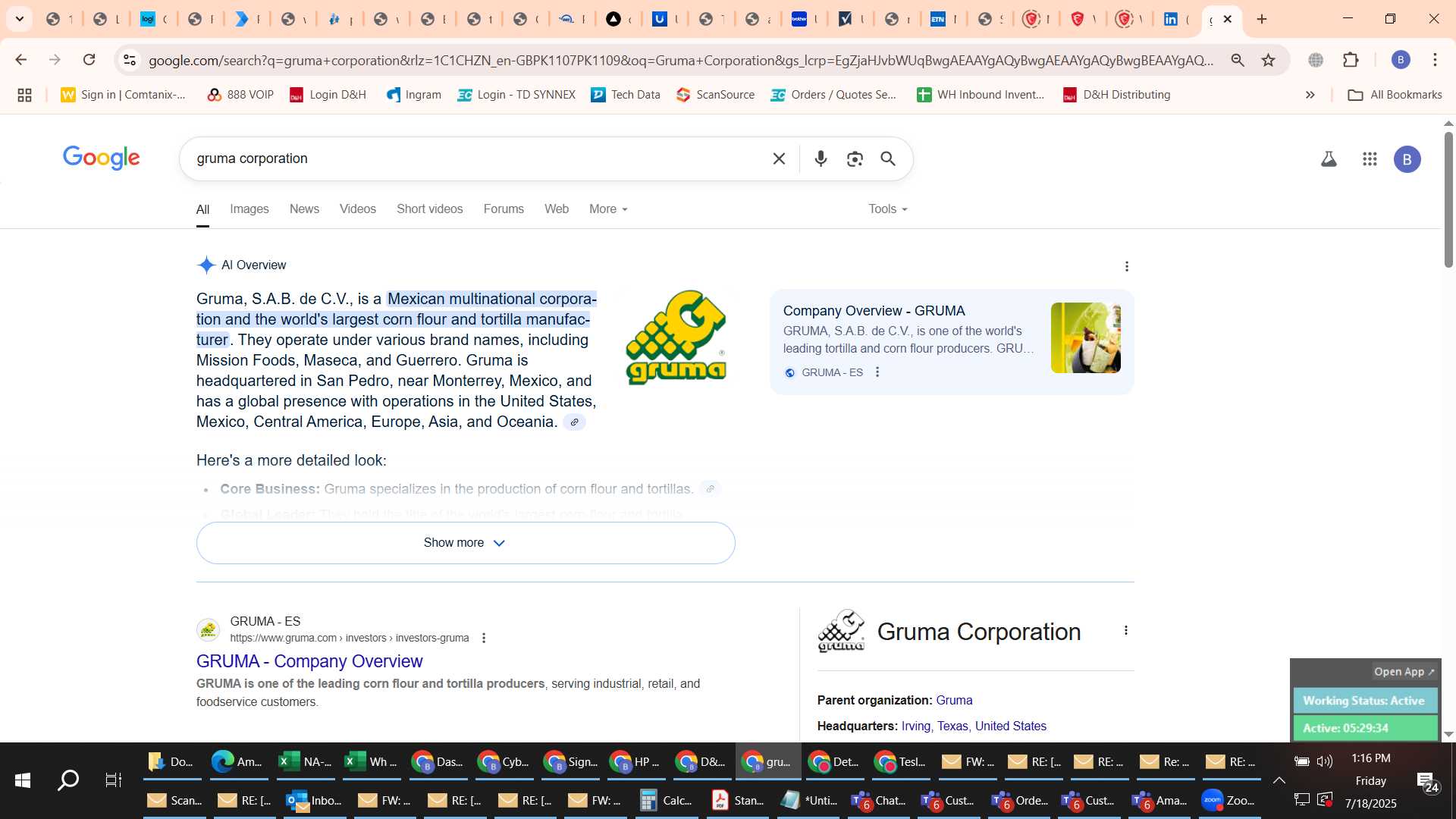Viewport: 1456px width, 819px height.
Task: Open source link chip after Oceania
Action: click(574, 422)
